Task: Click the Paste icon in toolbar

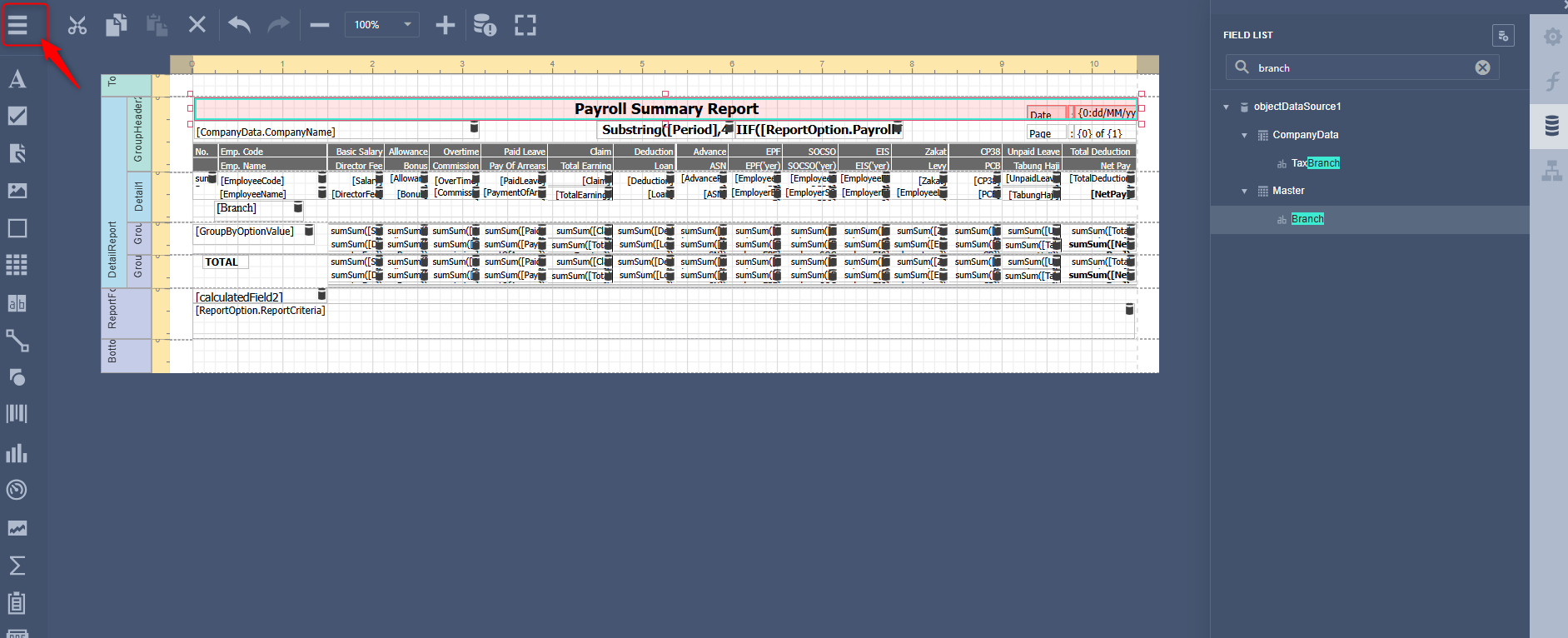Action: (x=157, y=25)
